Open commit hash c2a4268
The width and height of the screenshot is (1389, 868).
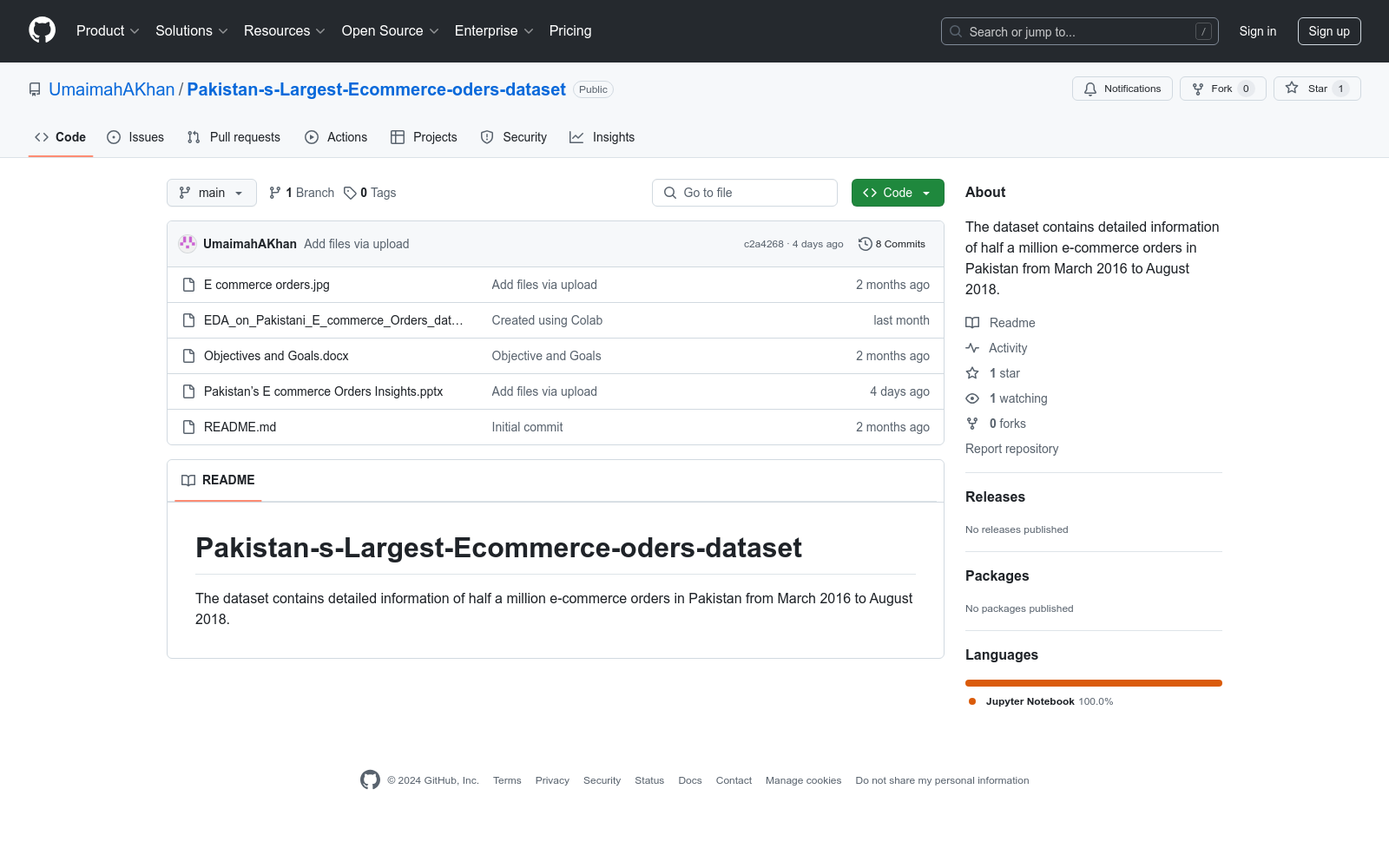pos(764,245)
